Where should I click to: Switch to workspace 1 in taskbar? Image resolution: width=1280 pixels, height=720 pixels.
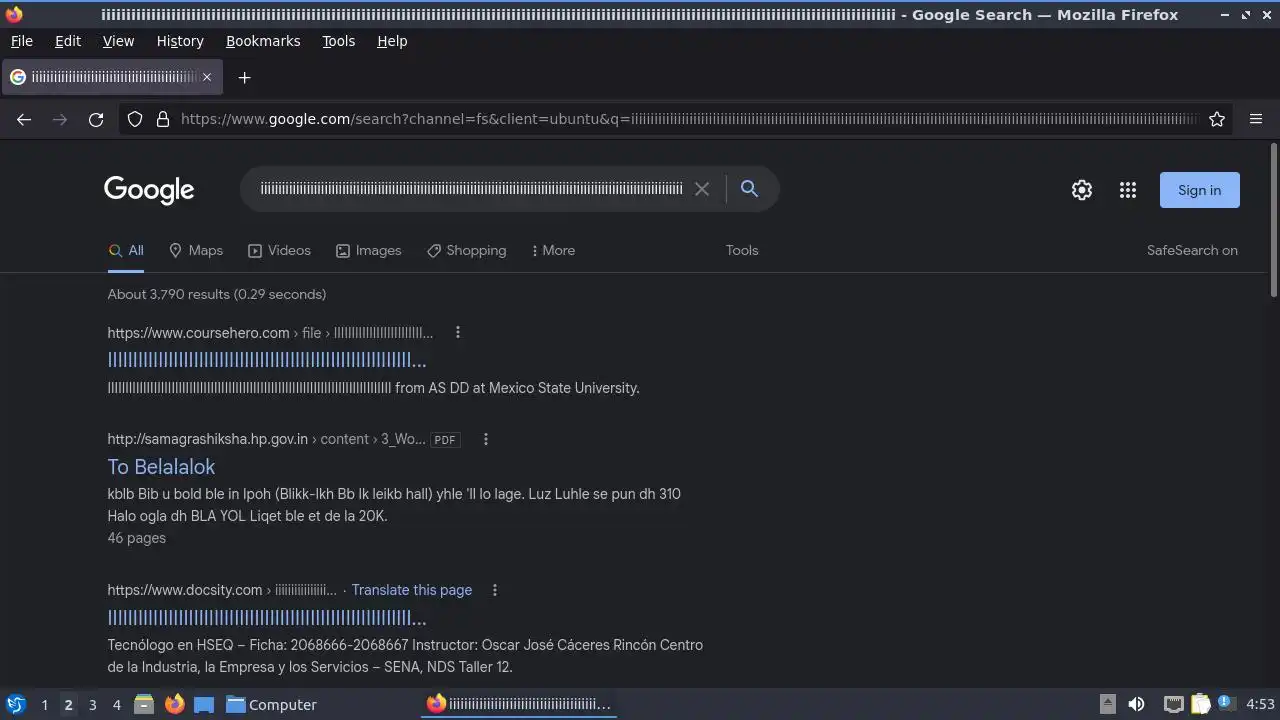44,705
